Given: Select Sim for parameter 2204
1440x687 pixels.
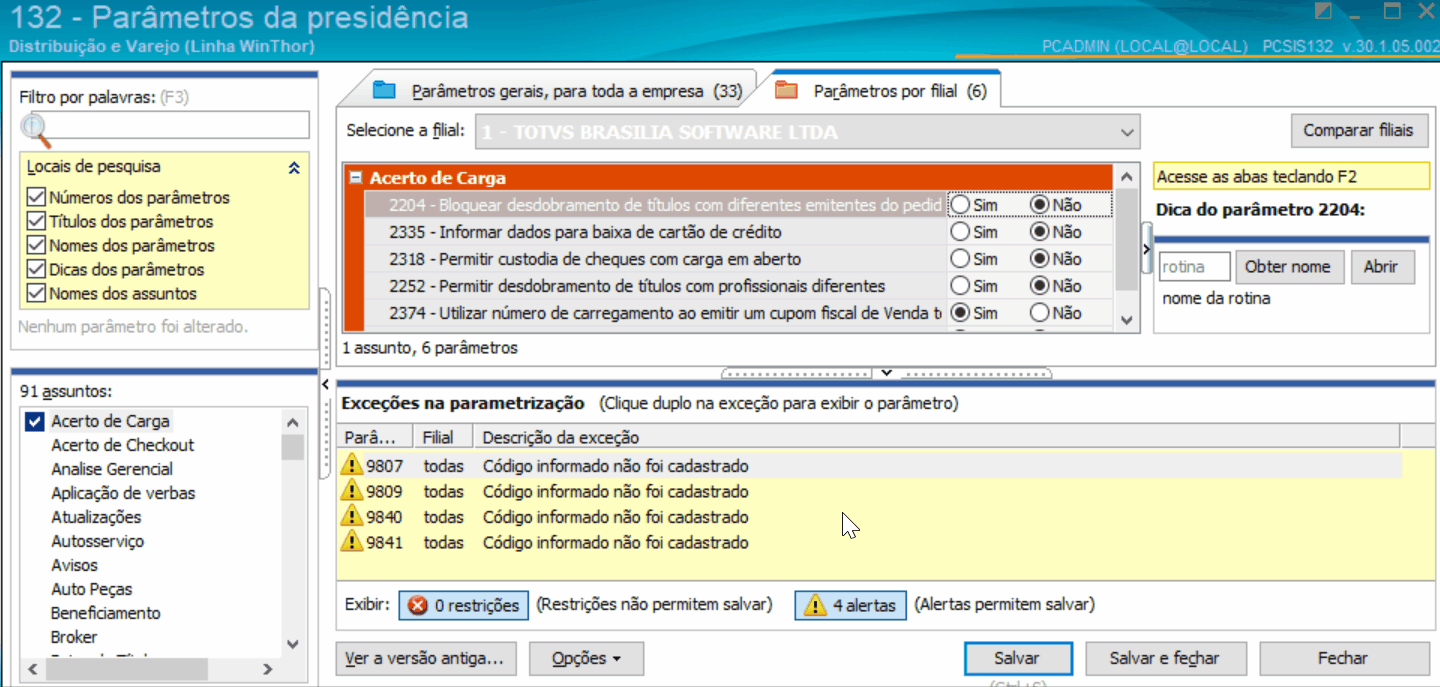Looking at the screenshot, I should [x=960, y=204].
